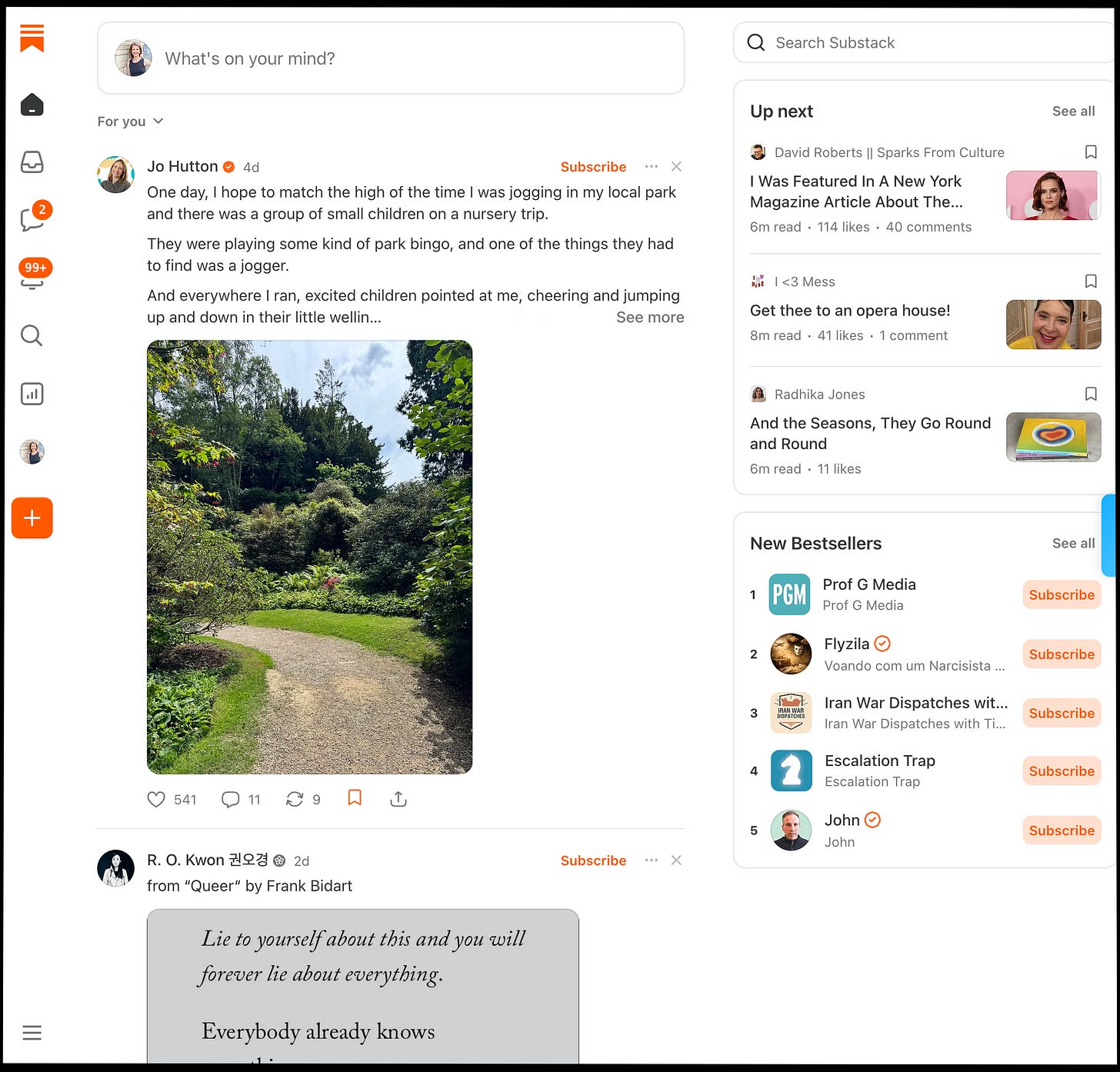Subscribe to Prof G Media
This screenshot has width=1120, height=1072.
click(x=1062, y=595)
